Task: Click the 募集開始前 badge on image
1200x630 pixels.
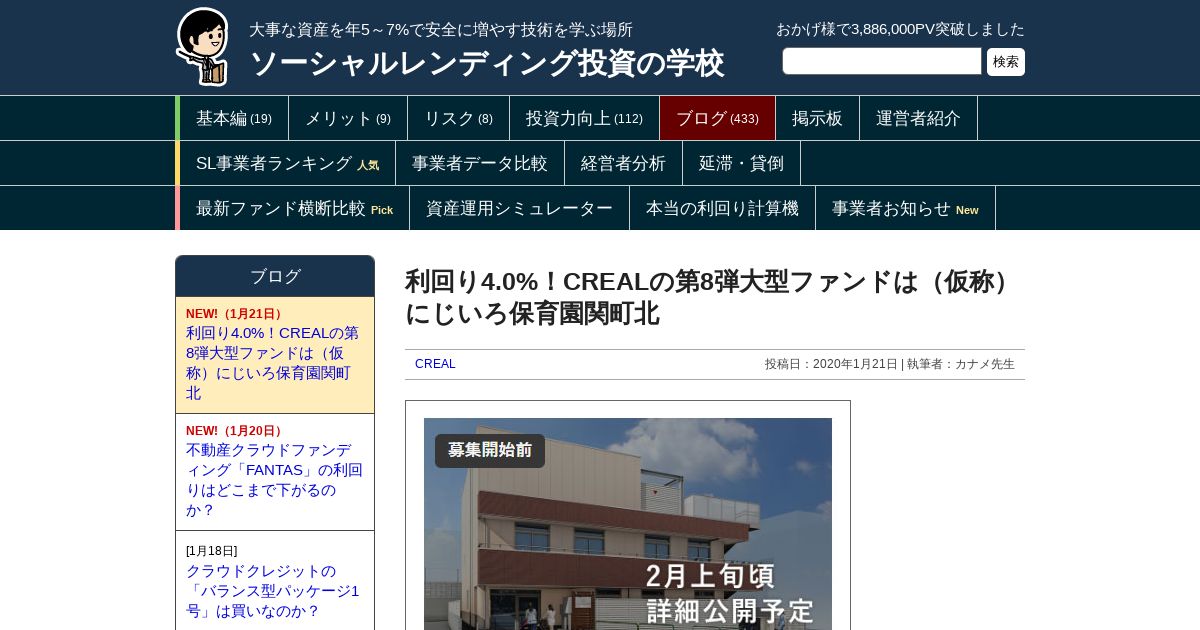Action: 490,450
